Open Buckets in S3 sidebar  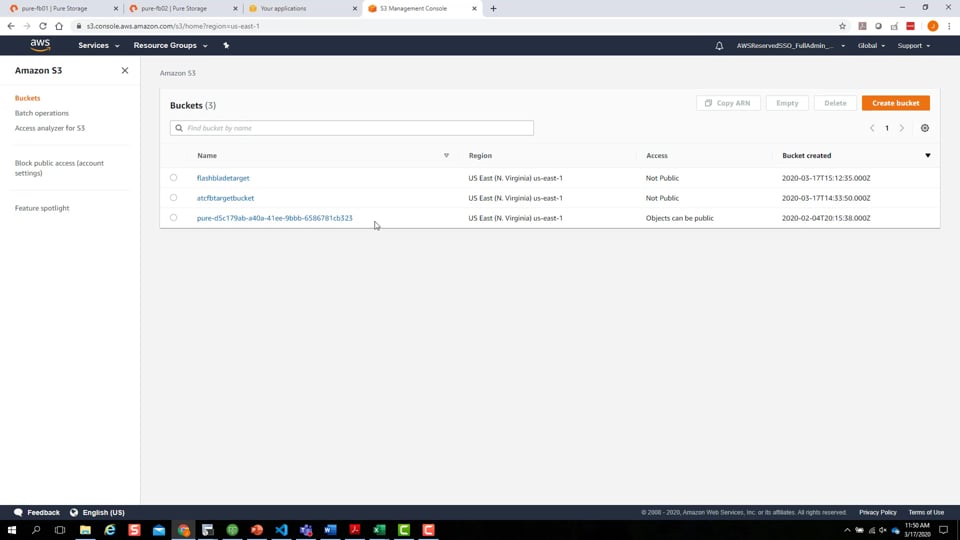(x=28, y=98)
